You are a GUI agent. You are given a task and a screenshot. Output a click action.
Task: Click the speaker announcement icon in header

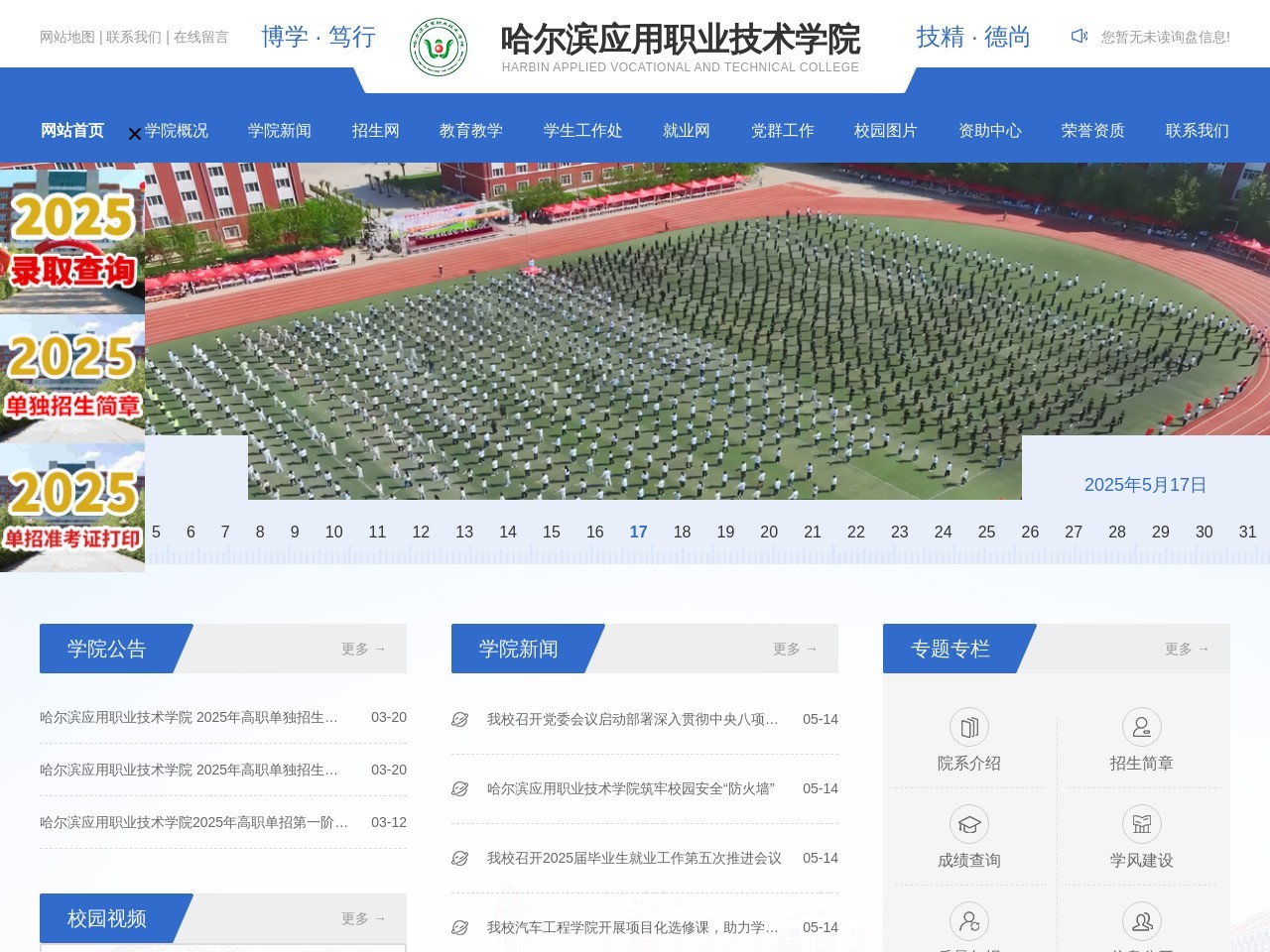coord(1079,37)
